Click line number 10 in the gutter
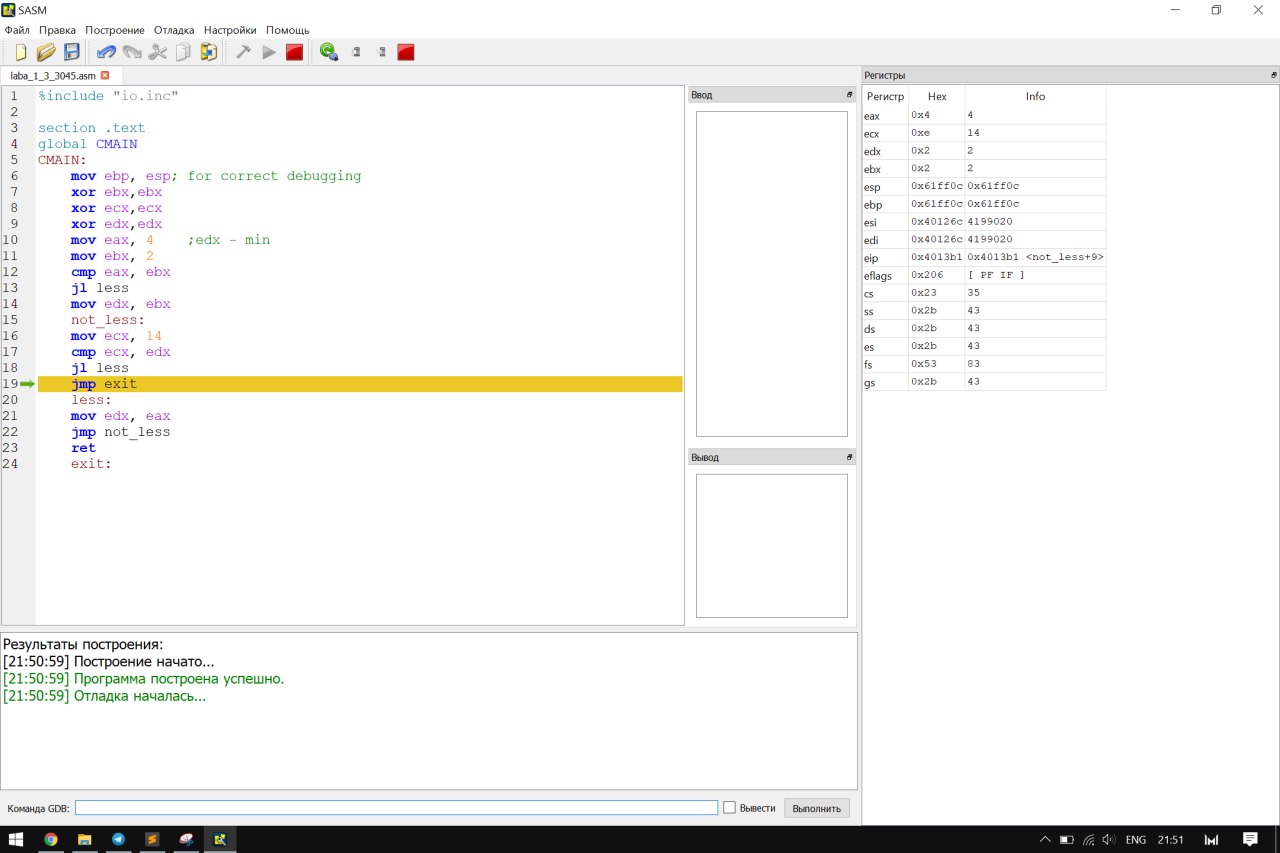Image resolution: width=1280 pixels, height=853 pixels. click(x=10, y=240)
